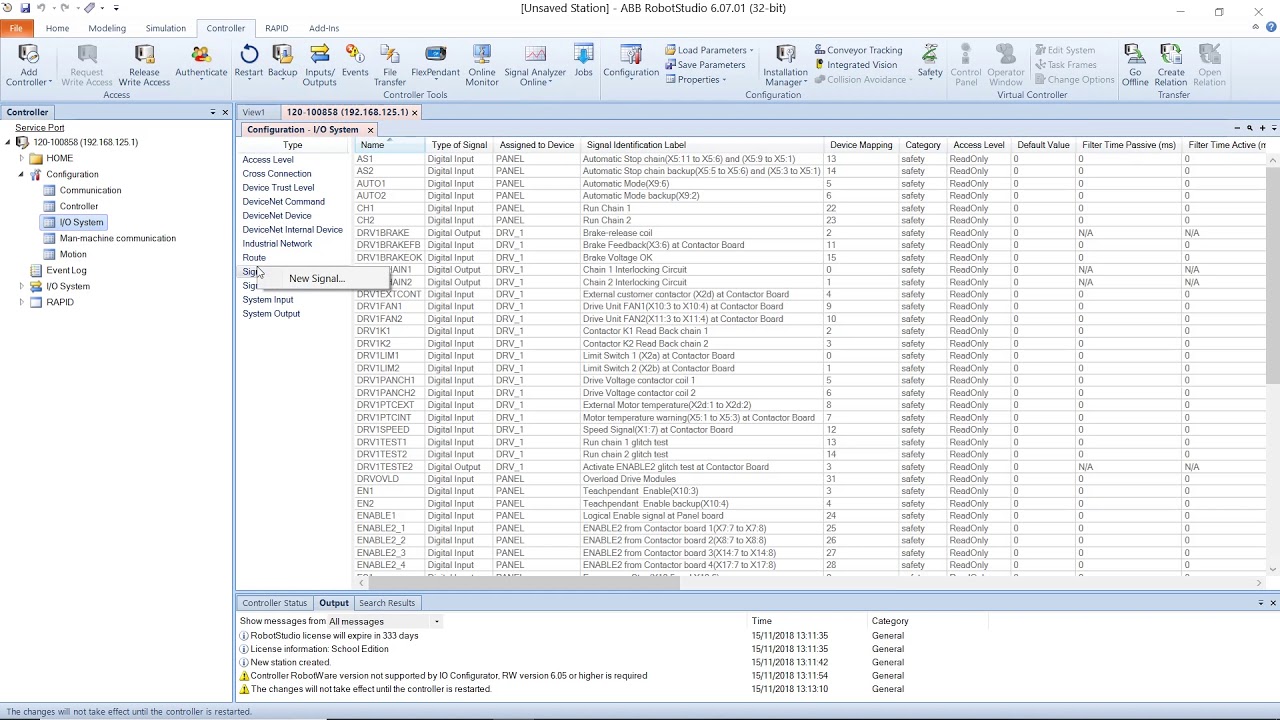This screenshot has height=720, width=1280.
Task: Sort by Device Mapping column header
Action: click(x=861, y=145)
